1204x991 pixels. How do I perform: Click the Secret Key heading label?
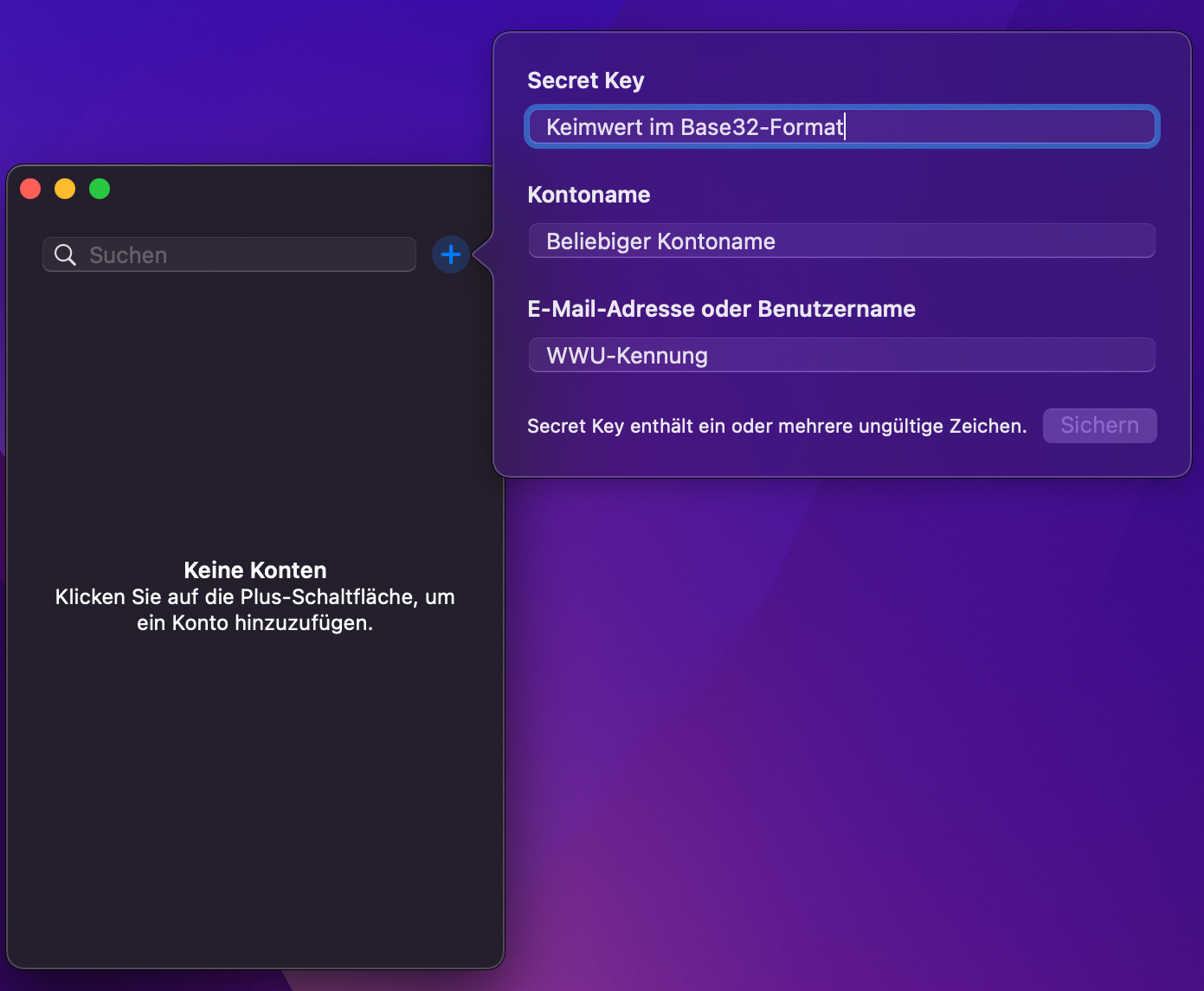point(586,80)
